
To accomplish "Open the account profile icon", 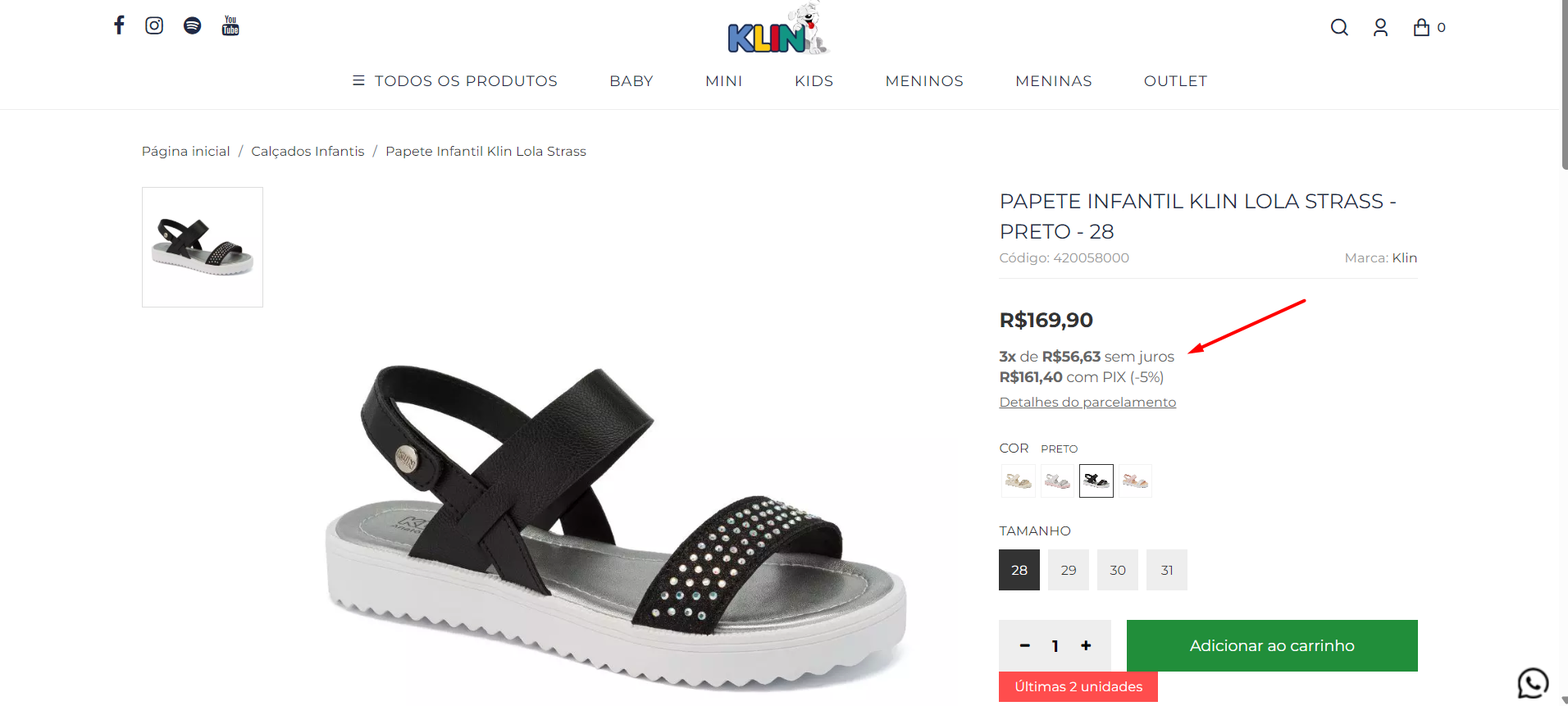I will point(1381,27).
